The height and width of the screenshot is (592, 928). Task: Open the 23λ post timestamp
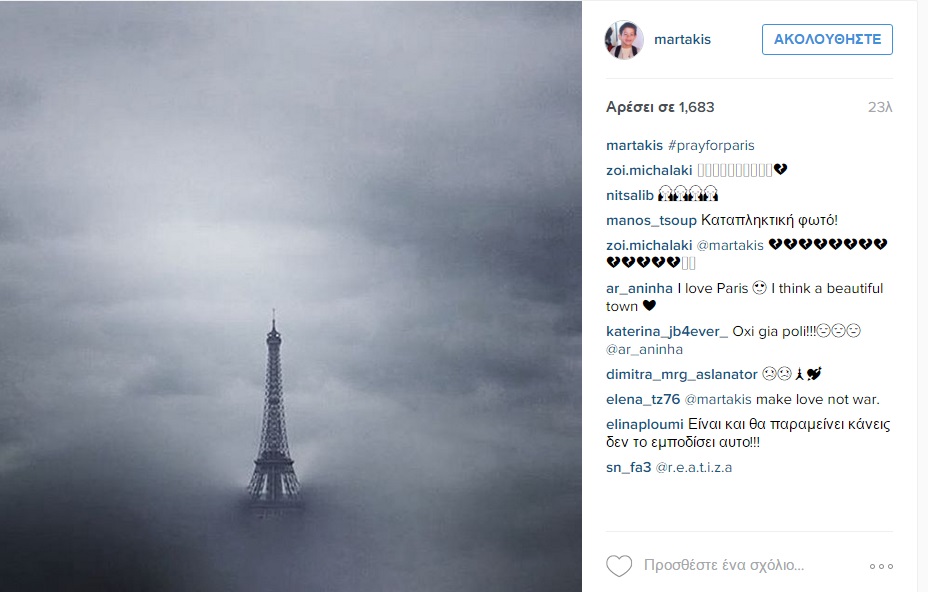tap(880, 107)
